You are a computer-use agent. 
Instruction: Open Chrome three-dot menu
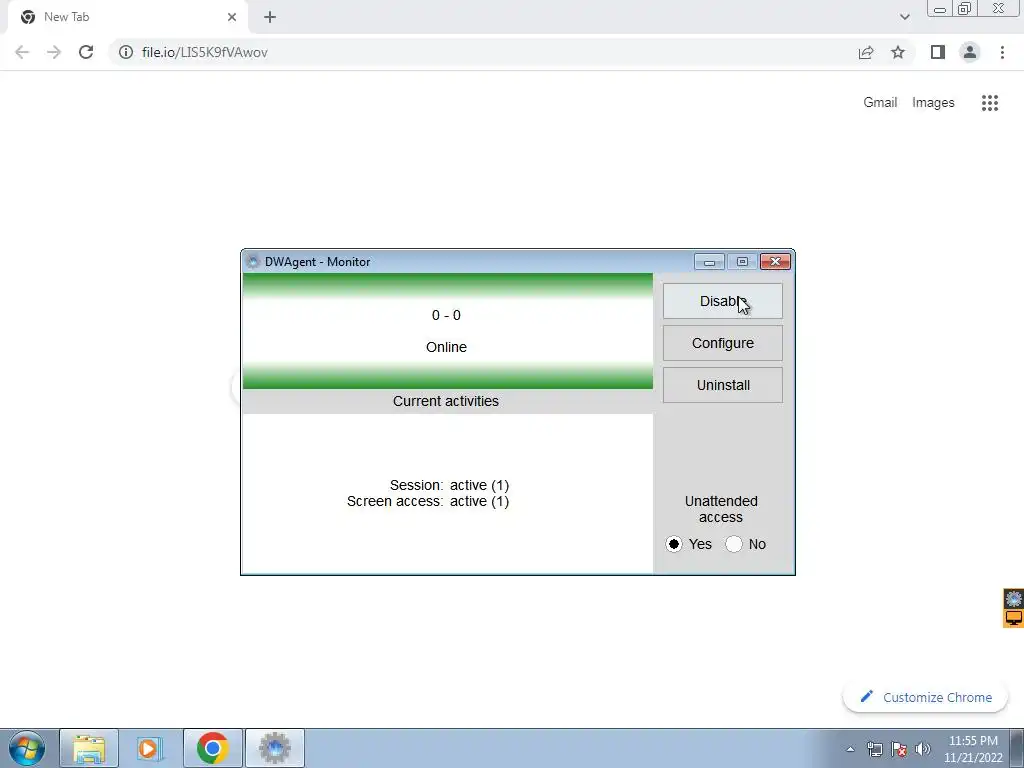(1002, 52)
